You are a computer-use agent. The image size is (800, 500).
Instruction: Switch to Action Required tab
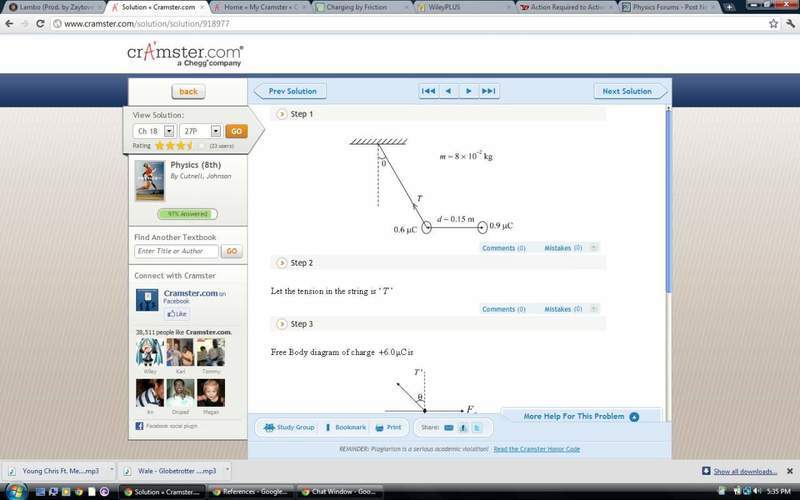566,7
